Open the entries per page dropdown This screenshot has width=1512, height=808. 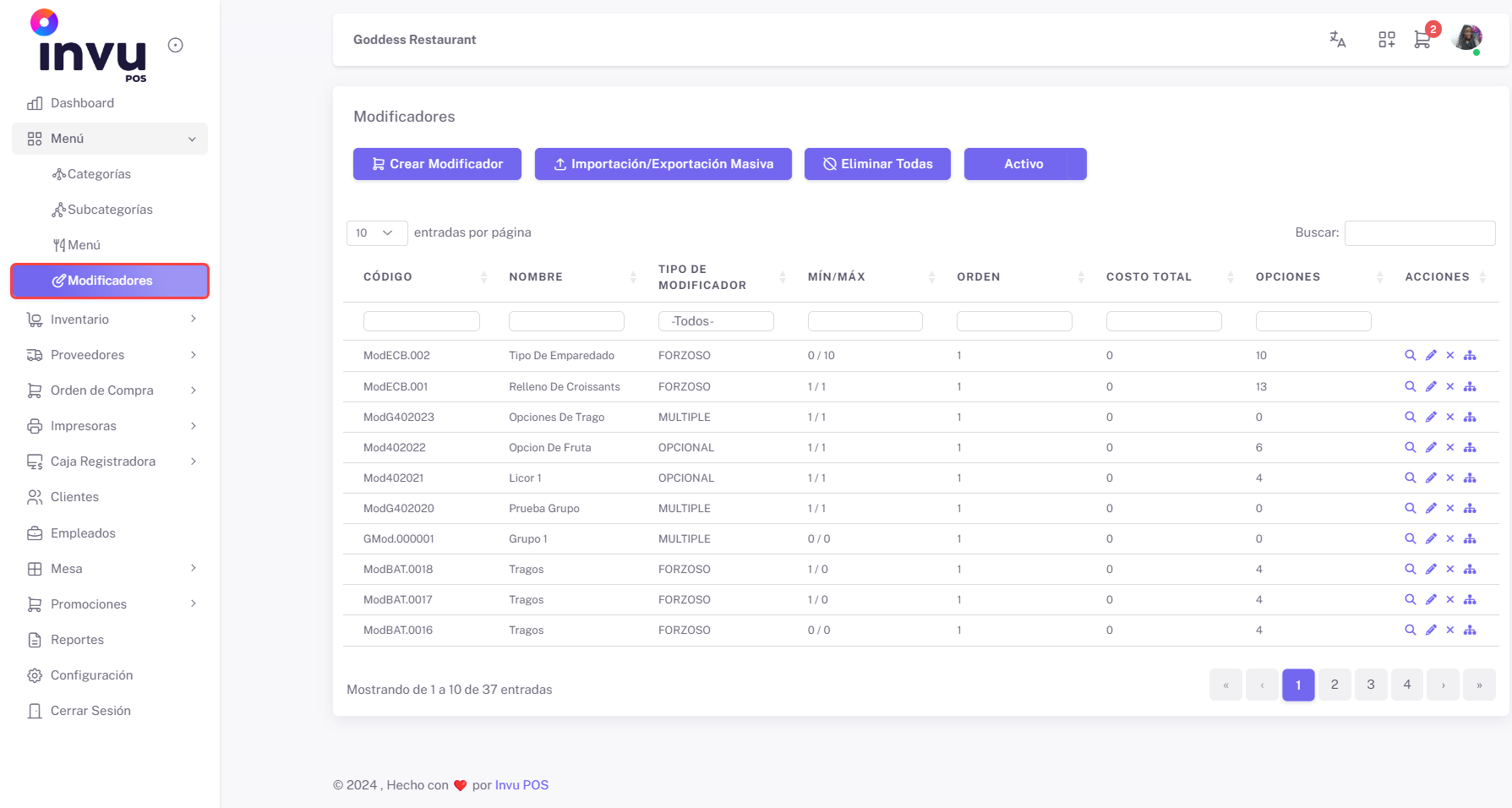pos(377,232)
